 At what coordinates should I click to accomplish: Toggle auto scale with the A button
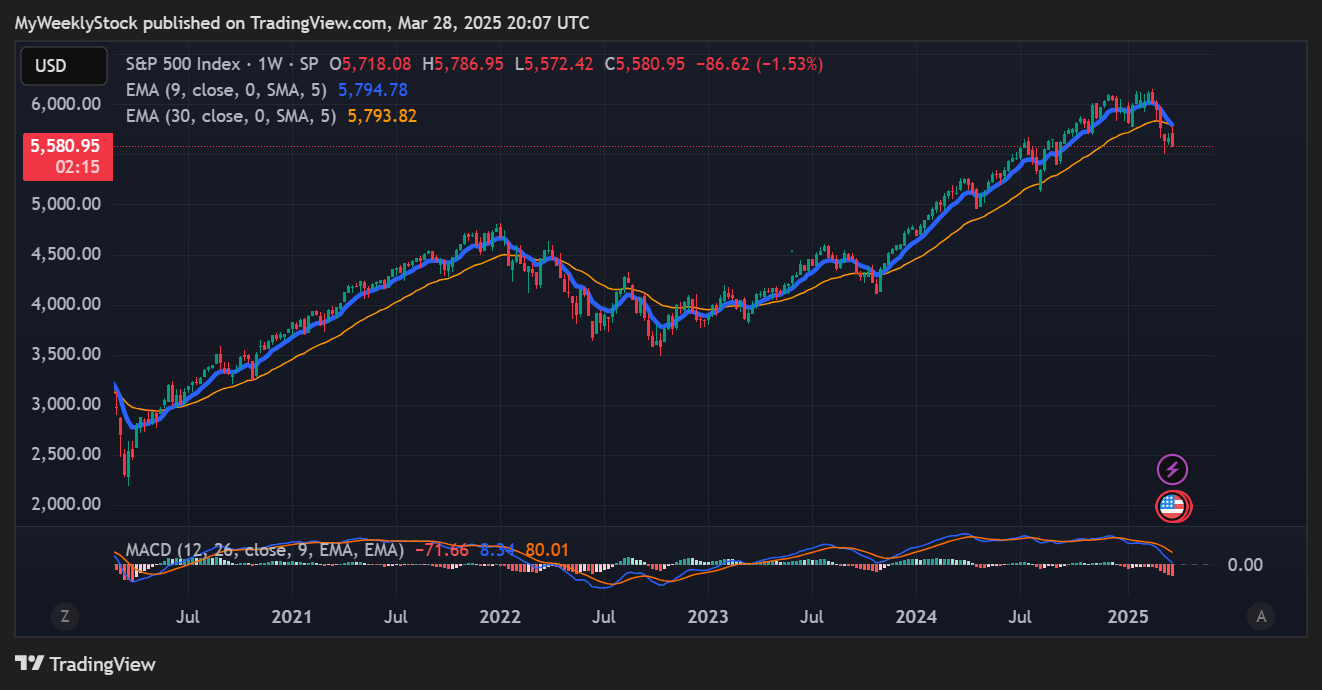(x=1261, y=616)
